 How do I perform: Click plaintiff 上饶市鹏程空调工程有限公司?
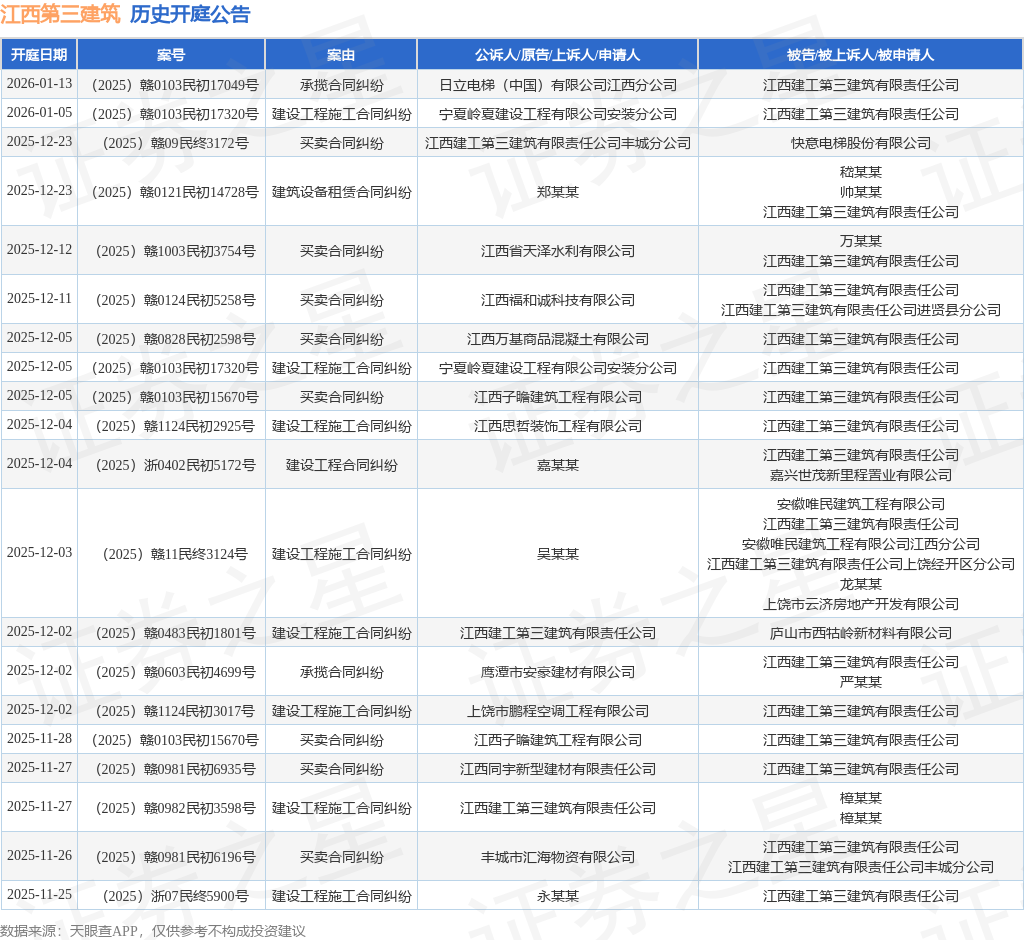coord(558,711)
